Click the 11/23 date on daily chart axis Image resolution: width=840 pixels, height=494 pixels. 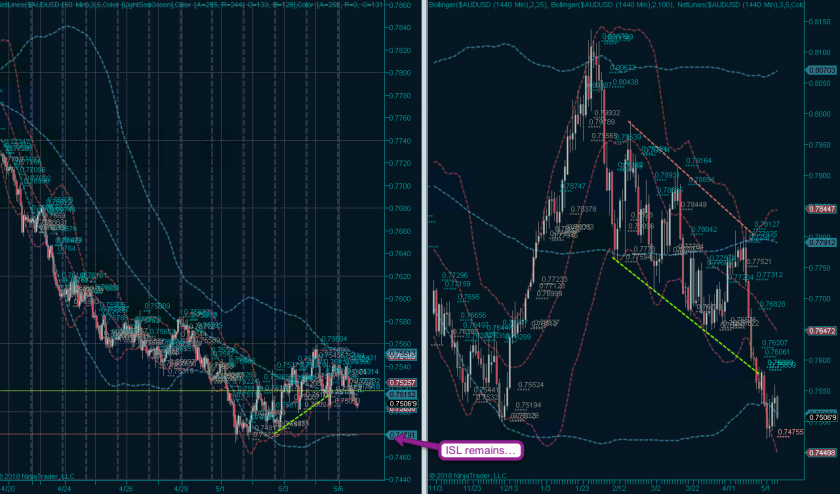pos(472,489)
